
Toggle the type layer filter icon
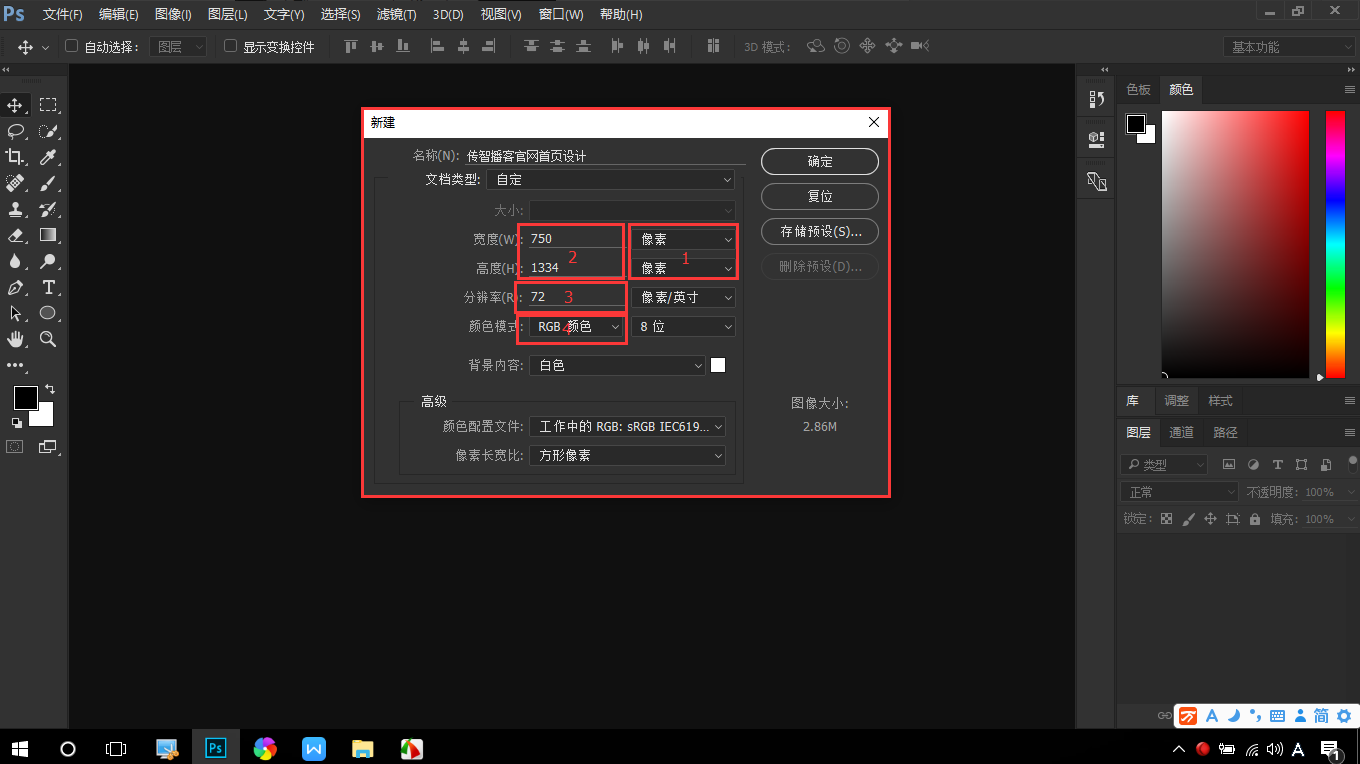1277,465
